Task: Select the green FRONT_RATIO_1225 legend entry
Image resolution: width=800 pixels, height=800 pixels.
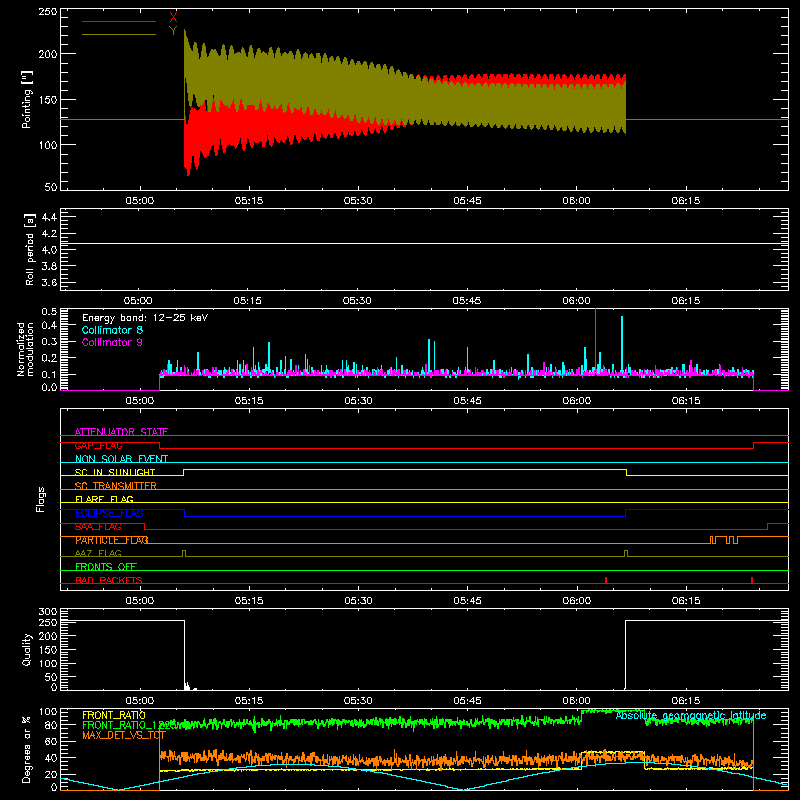Action: (130, 725)
